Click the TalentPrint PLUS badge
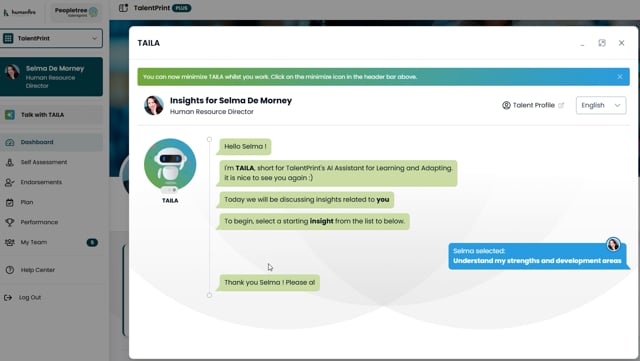Screen dimensions: 640x361 [182, 8]
